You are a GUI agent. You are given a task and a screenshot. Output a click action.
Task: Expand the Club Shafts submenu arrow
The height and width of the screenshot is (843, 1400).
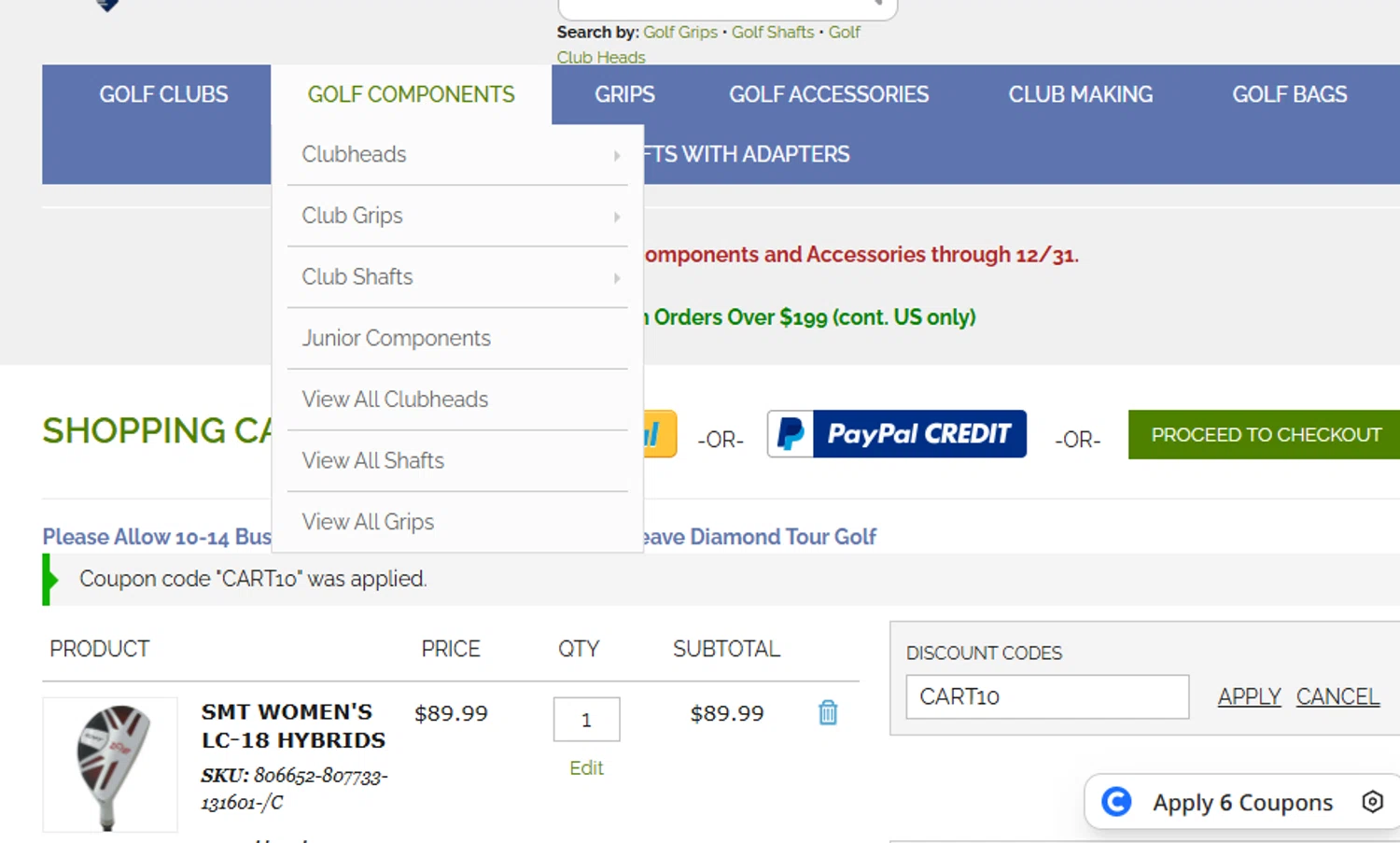[617, 278]
